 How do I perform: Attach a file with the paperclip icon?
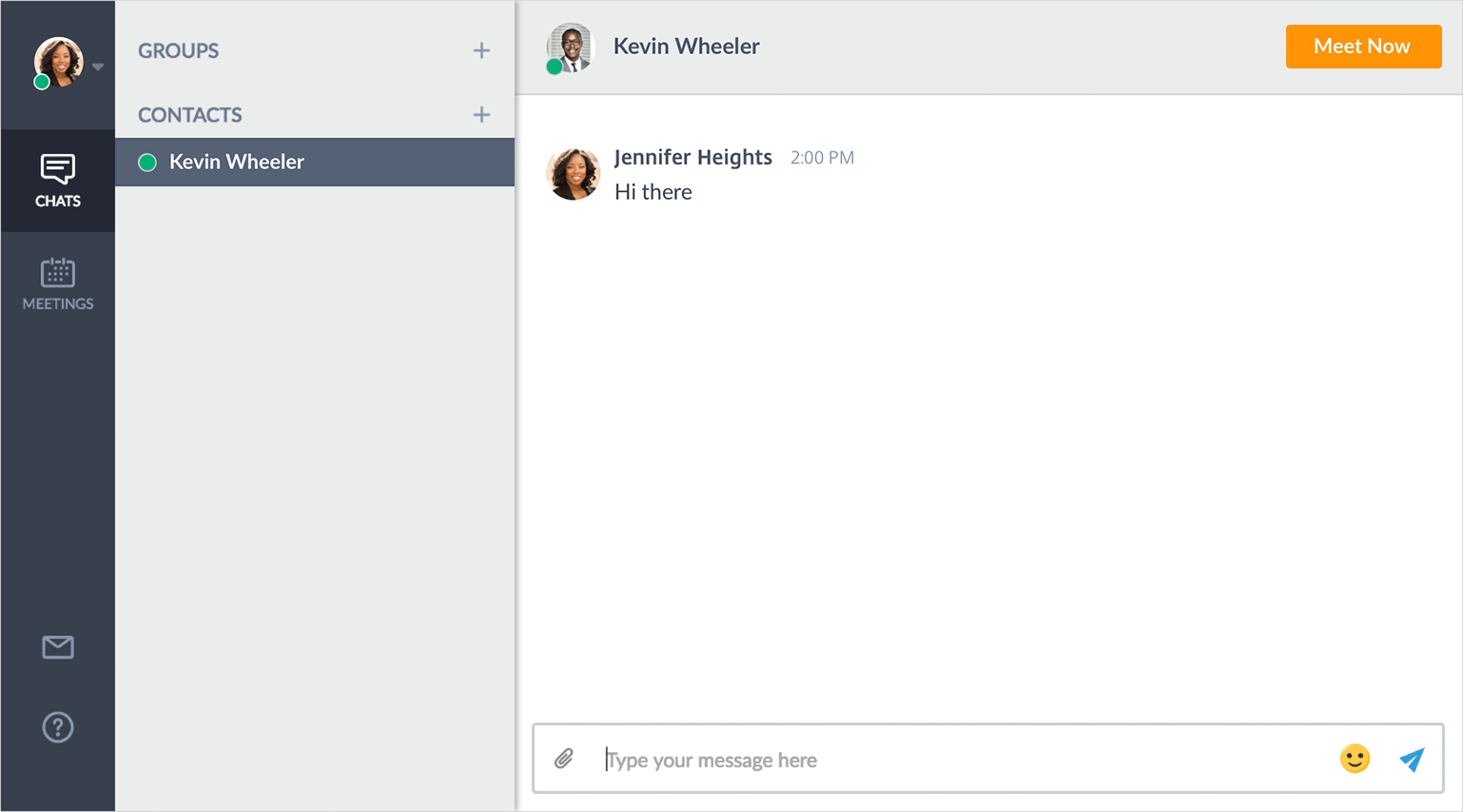click(x=564, y=759)
